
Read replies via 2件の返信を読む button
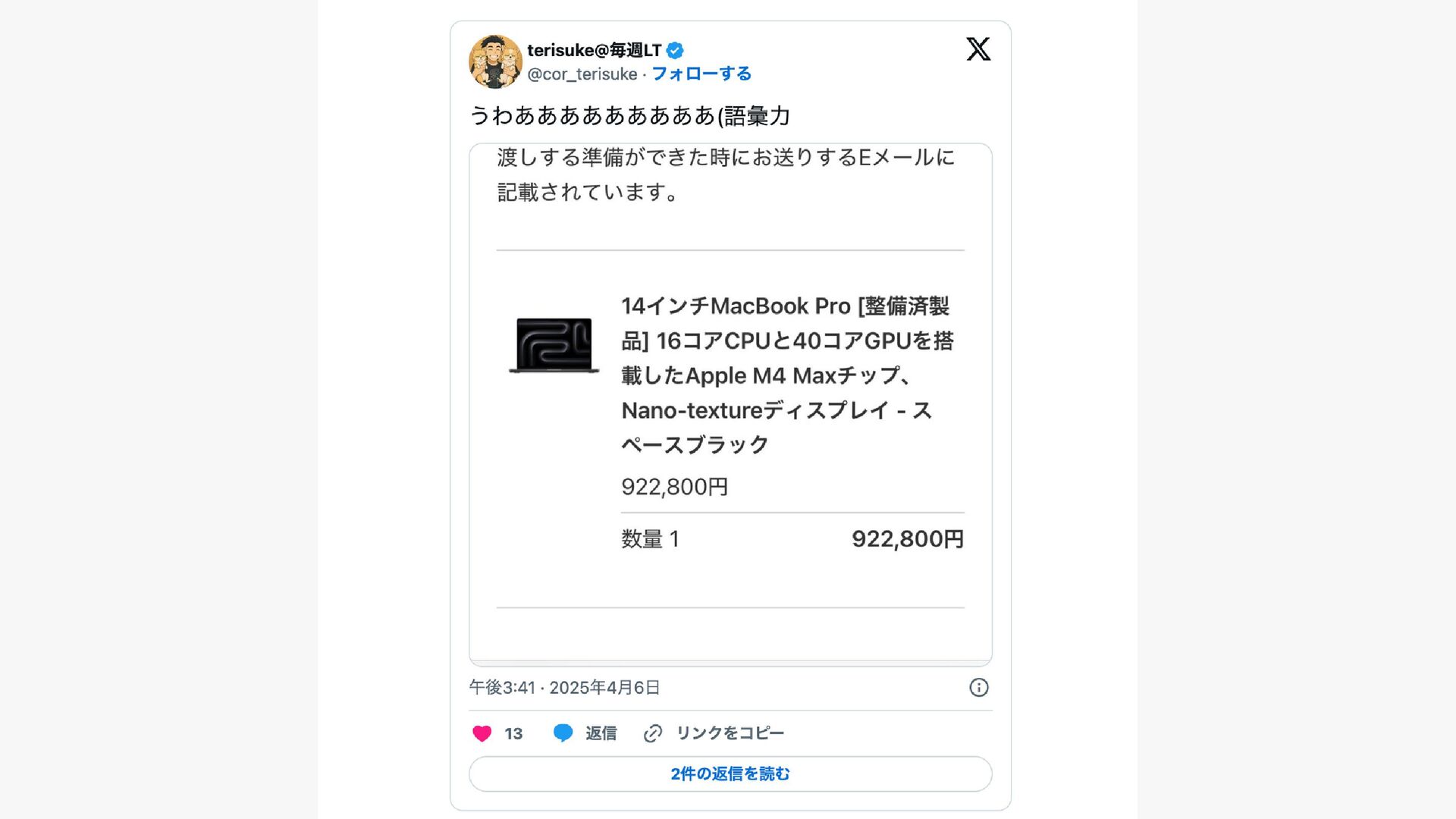(x=730, y=774)
